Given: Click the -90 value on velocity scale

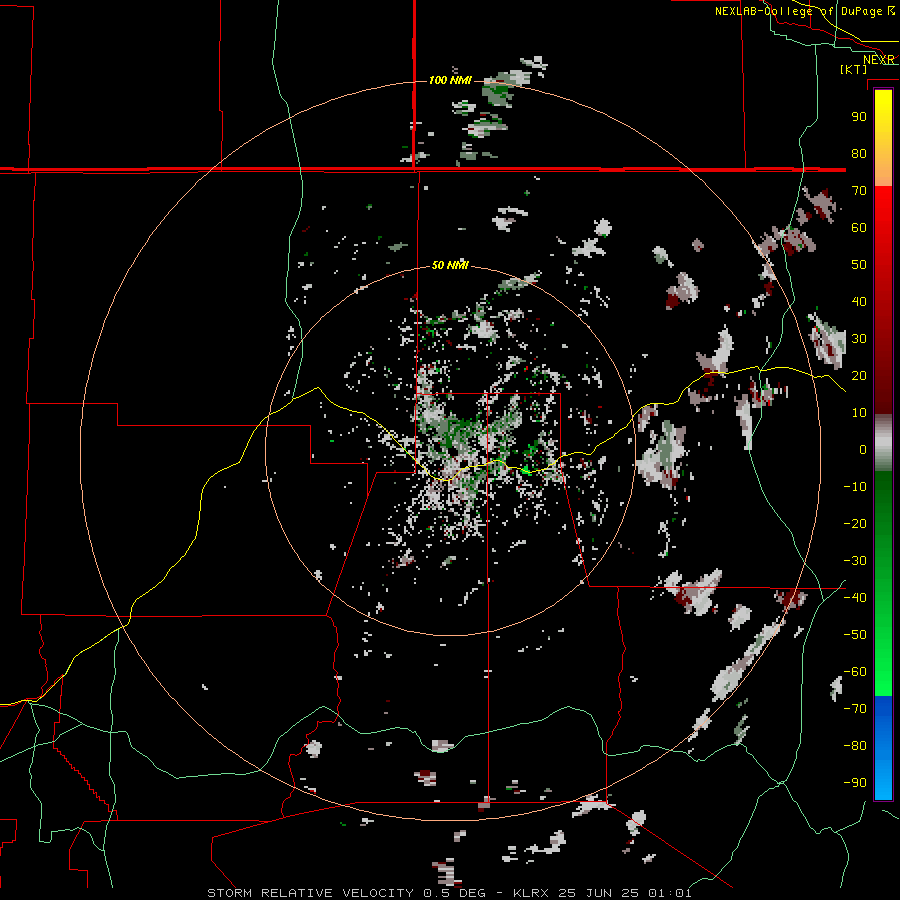Looking at the screenshot, I should tap(855, 783).
